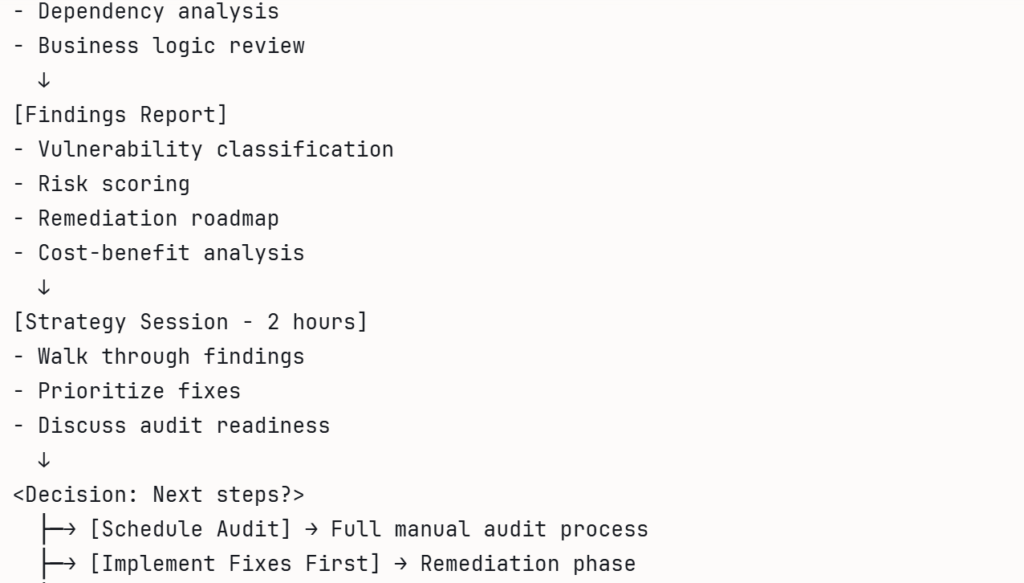Pick the "Remediation roadmap" line

pos(158,218)
